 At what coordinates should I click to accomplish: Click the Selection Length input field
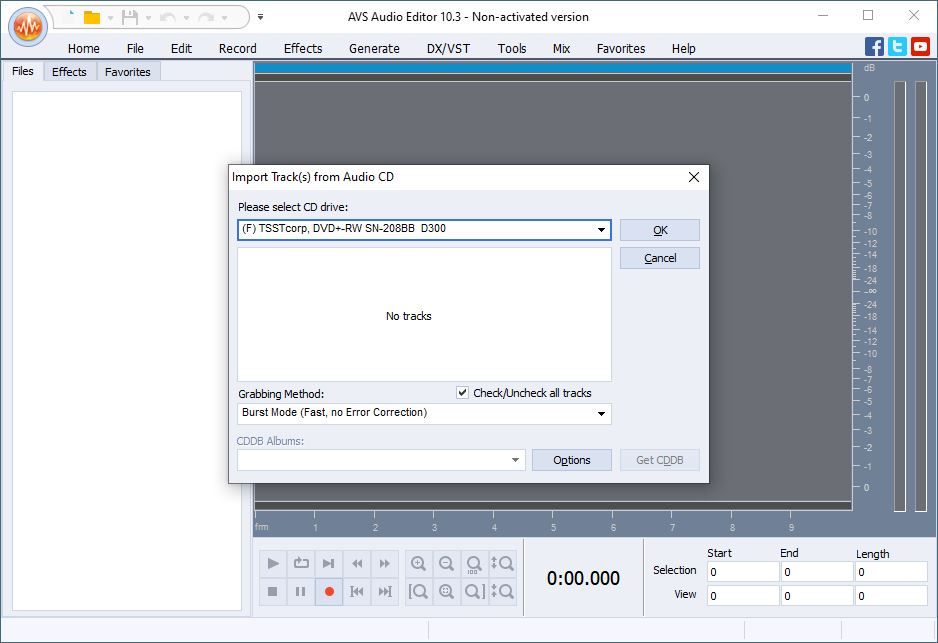click(891, 572)
